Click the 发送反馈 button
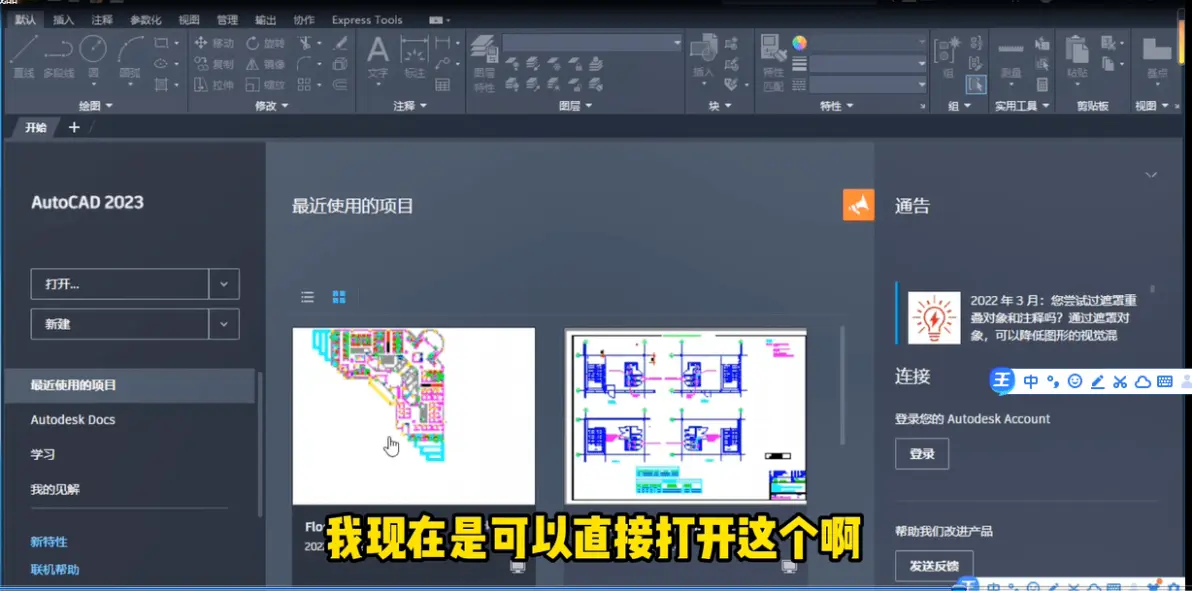The image size is (1192, 591). point(934,565)
